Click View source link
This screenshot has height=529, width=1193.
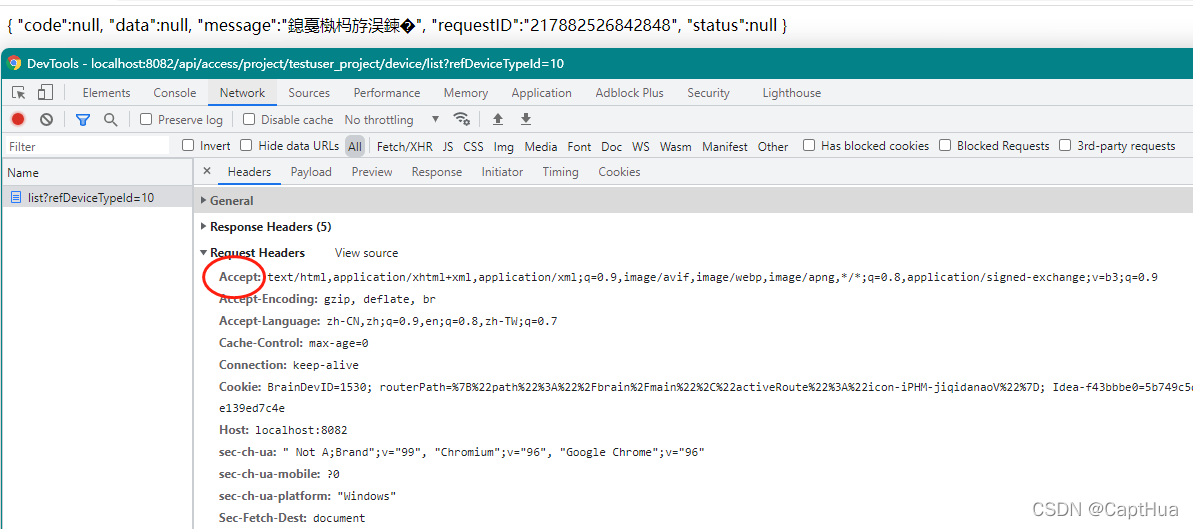[x=366, y=253]
